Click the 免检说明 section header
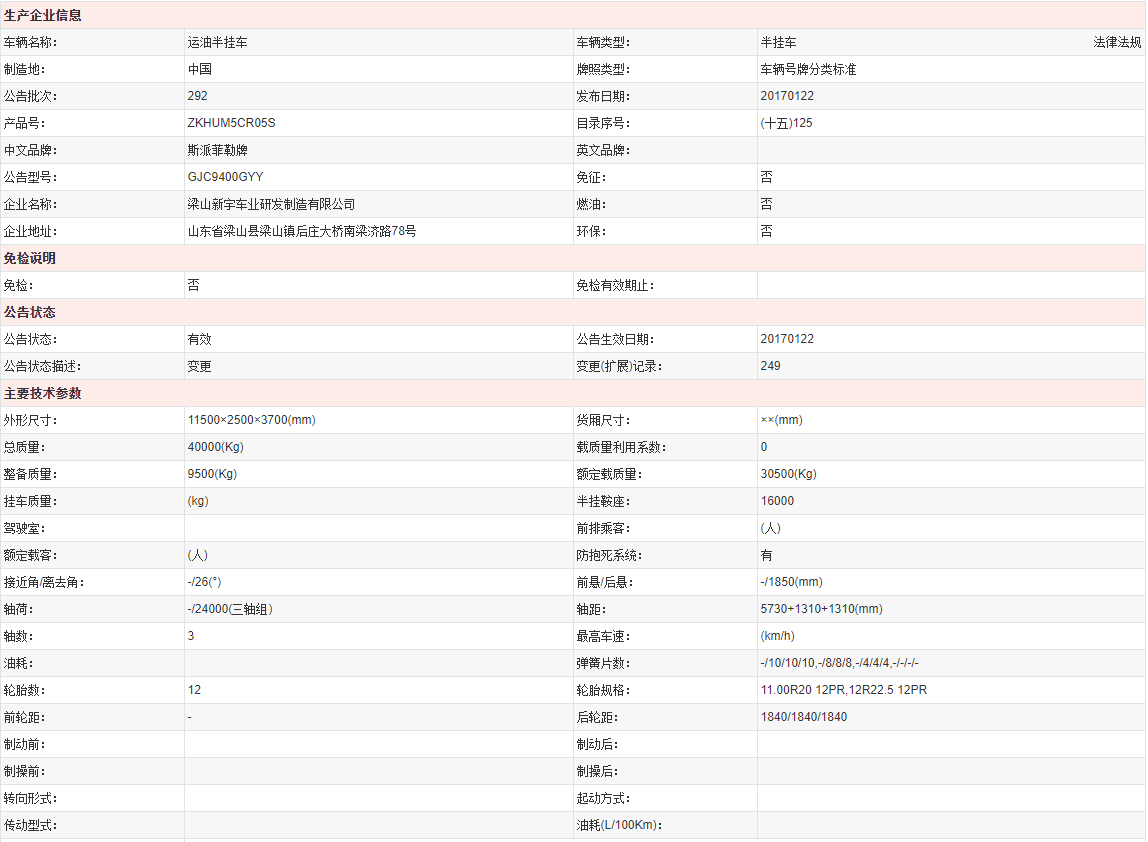The width and height of the screenshot is (1148, 842). point(30,259)
